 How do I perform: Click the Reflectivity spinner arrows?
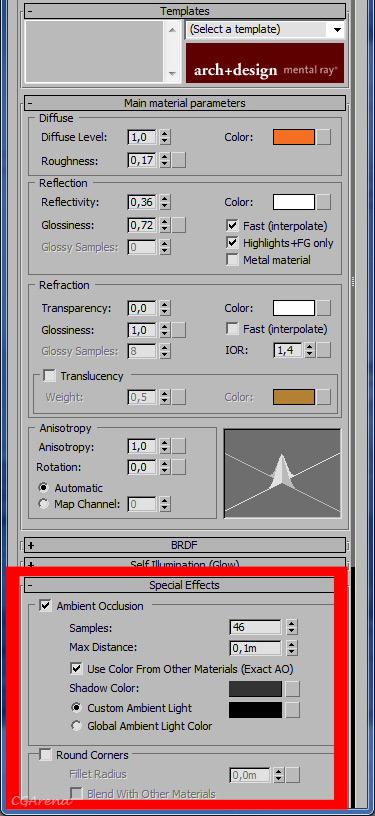click(164, 202)
